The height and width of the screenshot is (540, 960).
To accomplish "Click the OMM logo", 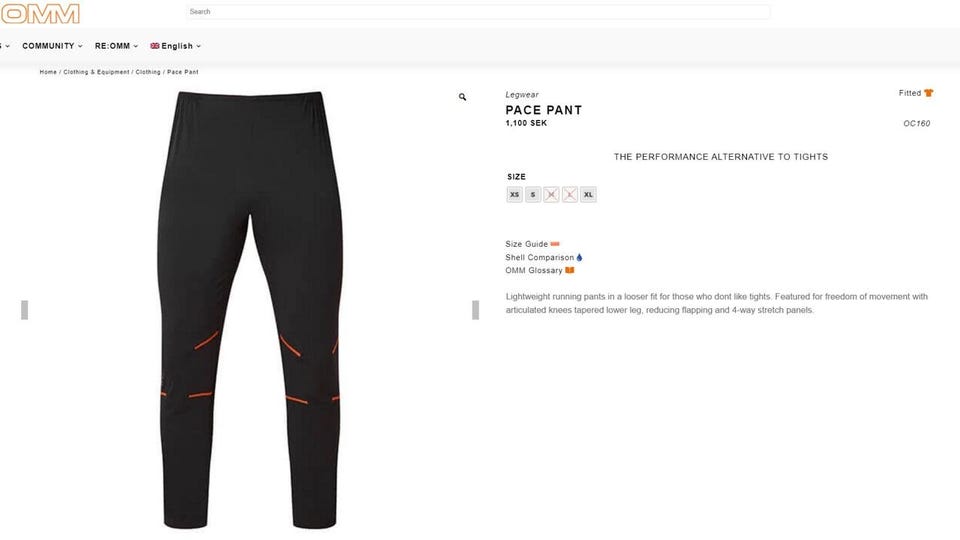I will click(40, 13).
